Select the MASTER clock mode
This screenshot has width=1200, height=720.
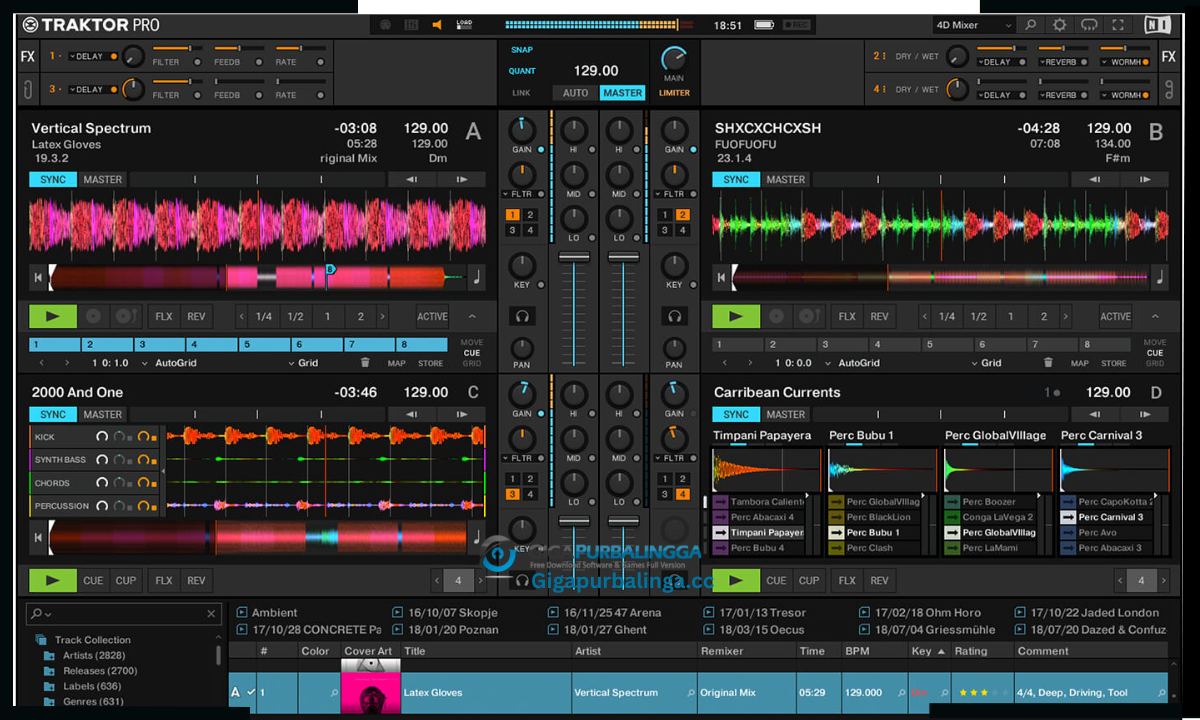tap(622, 93)
